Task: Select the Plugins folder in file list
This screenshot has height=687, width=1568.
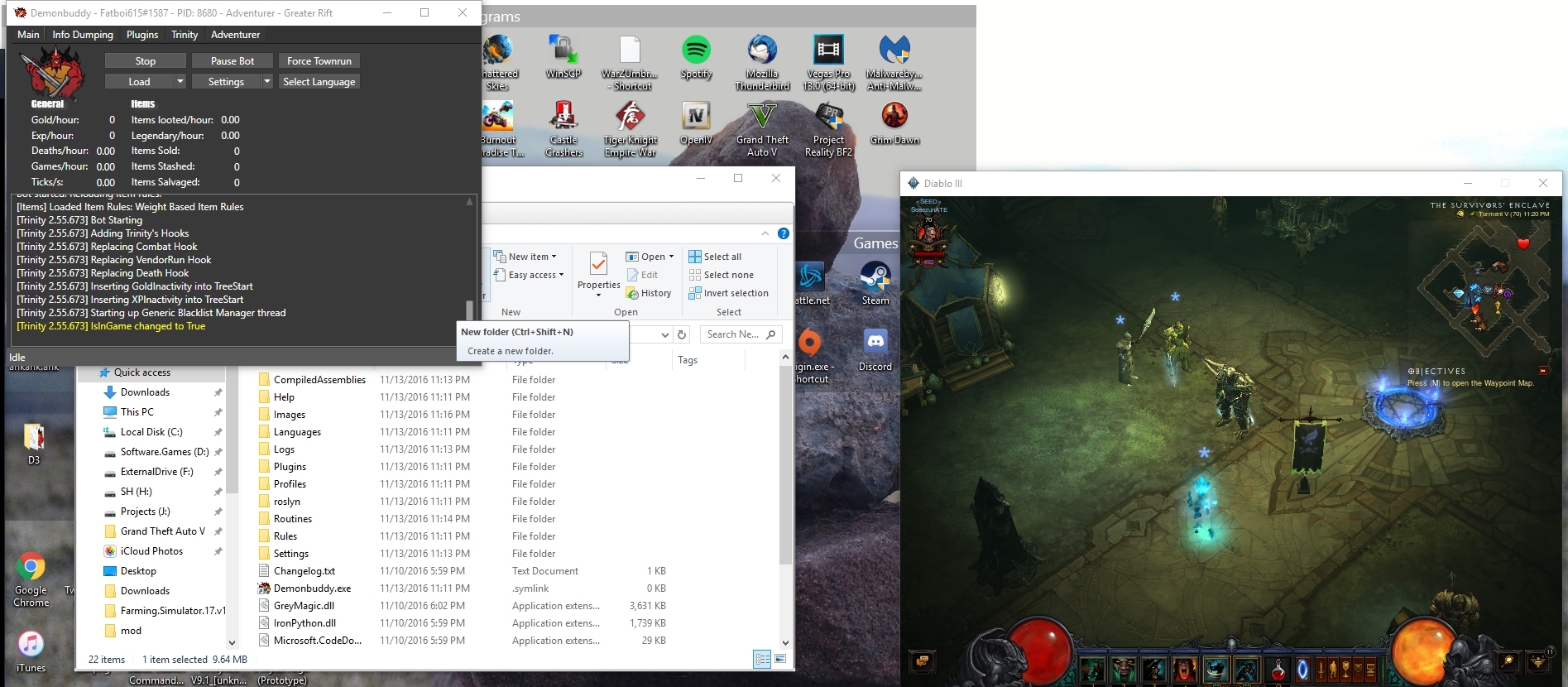Action: (290, 467)
